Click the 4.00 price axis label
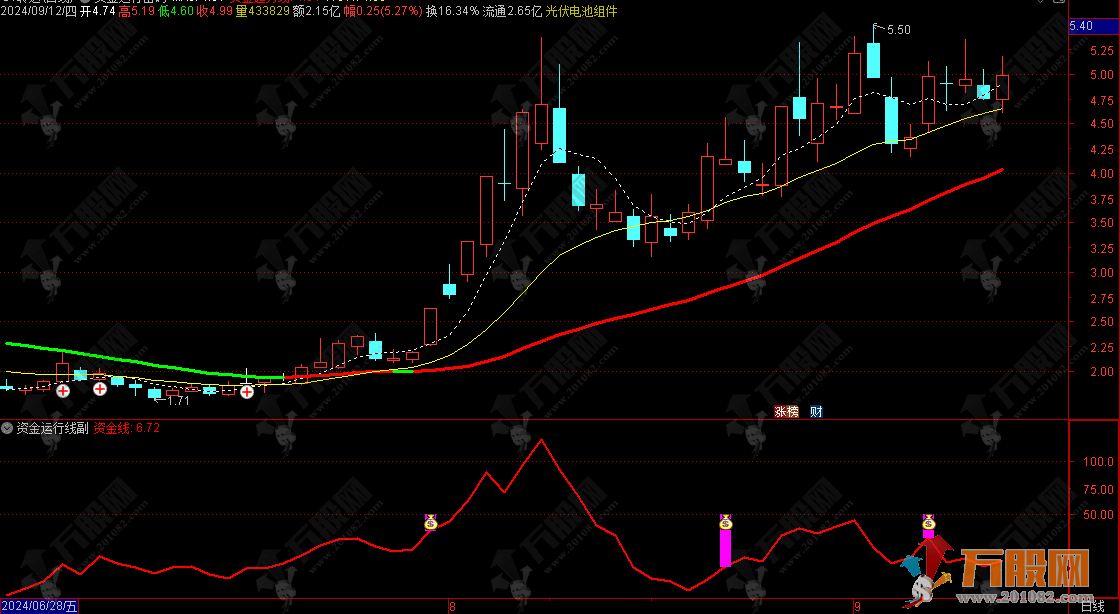 click(1101, 173)
